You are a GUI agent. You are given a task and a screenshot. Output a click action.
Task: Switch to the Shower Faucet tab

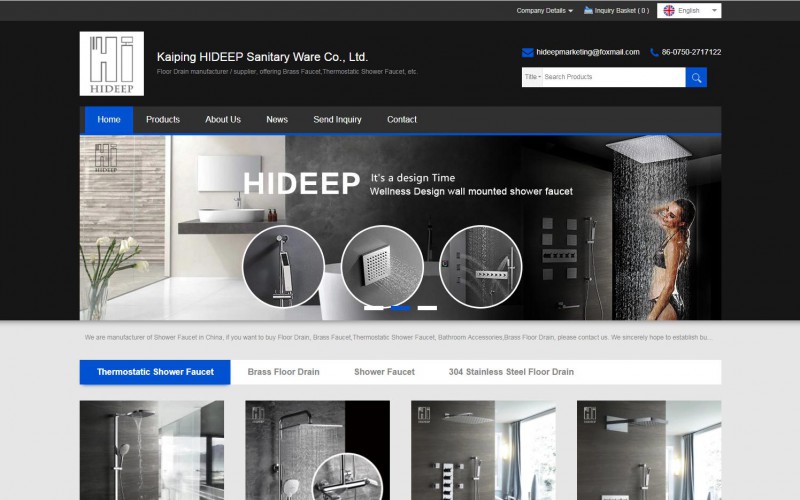click(384, 372)
